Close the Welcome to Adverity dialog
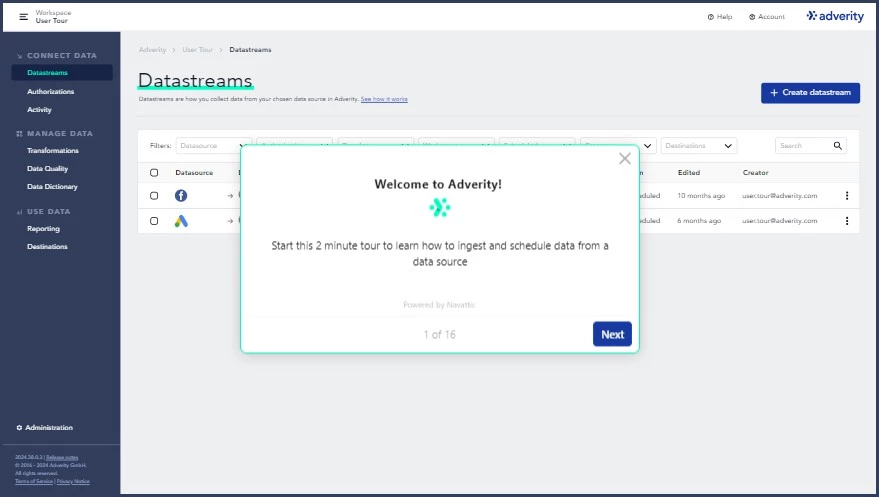This screenshot has width=879, height=497. (x=624, y=159)
